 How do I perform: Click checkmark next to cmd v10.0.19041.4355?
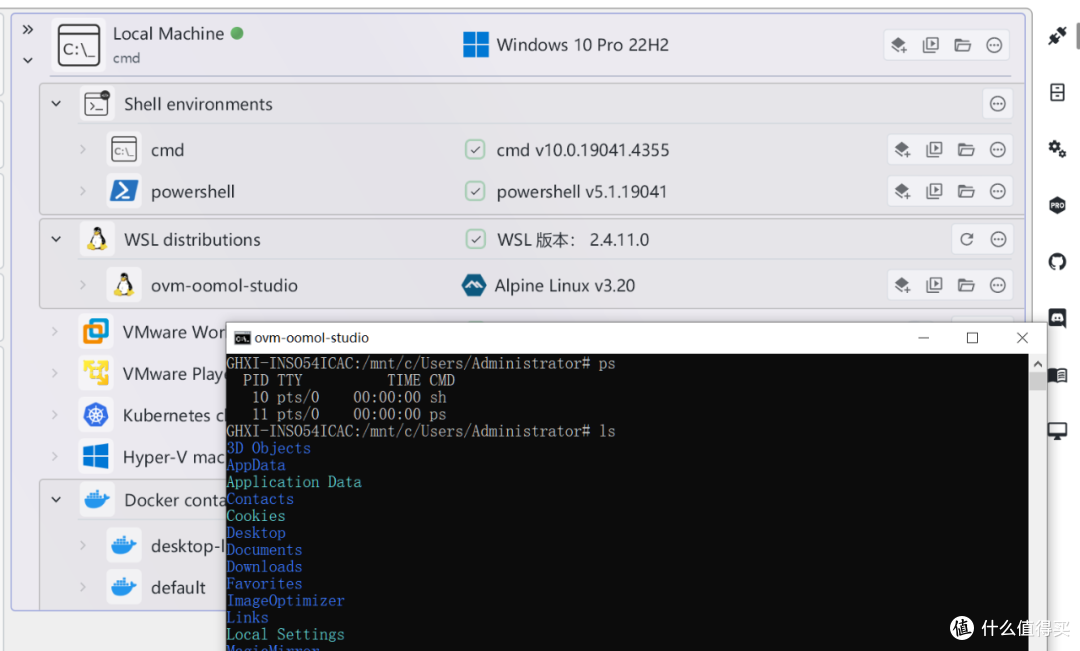pyautogui.click(x=475, y=149)
